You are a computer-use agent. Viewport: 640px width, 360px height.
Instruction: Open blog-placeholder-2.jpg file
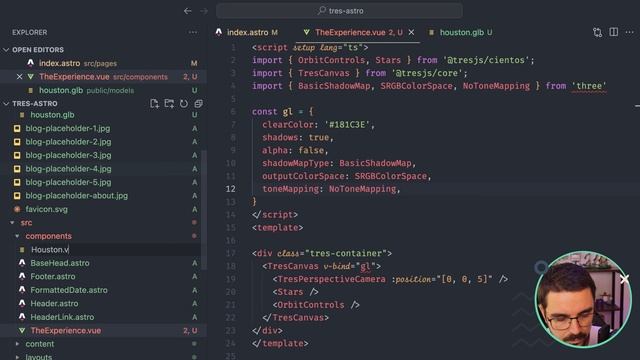pos(101,142)
